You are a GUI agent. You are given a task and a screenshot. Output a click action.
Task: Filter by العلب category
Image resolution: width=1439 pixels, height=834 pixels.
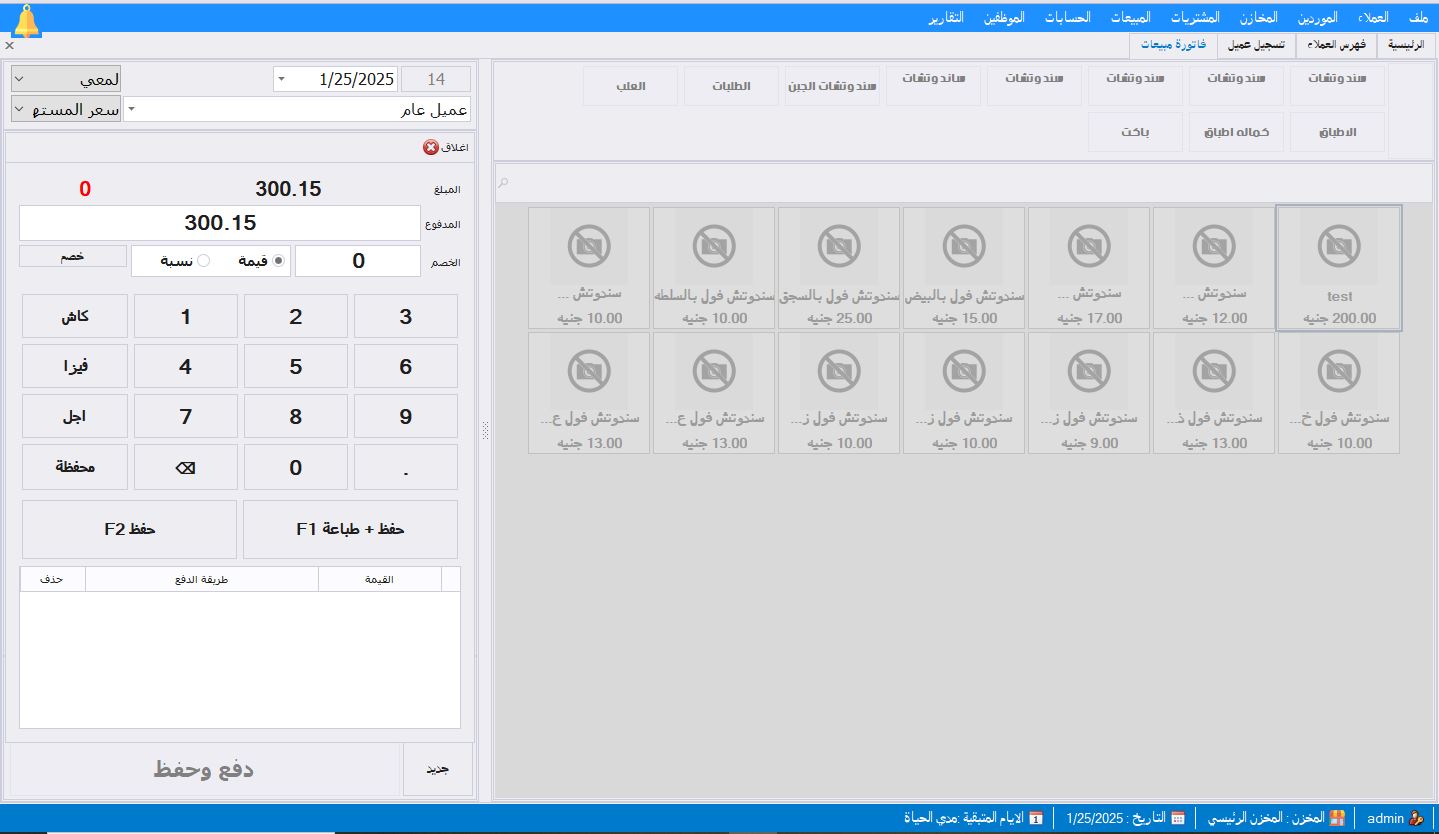[631, 86]
